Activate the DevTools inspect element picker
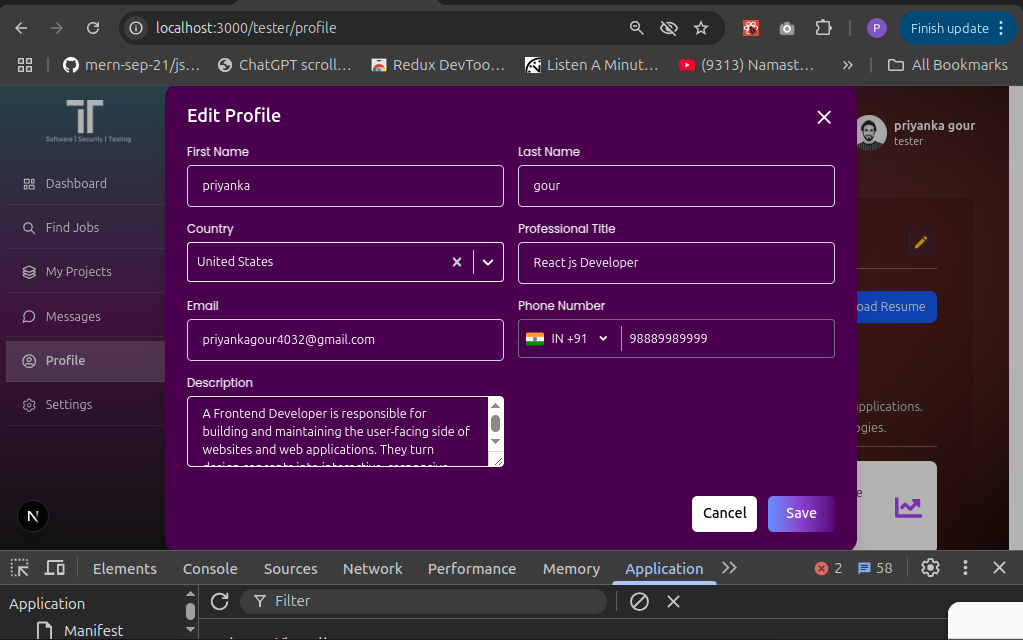Viewport: 1023px width, 640px height. 20,568
